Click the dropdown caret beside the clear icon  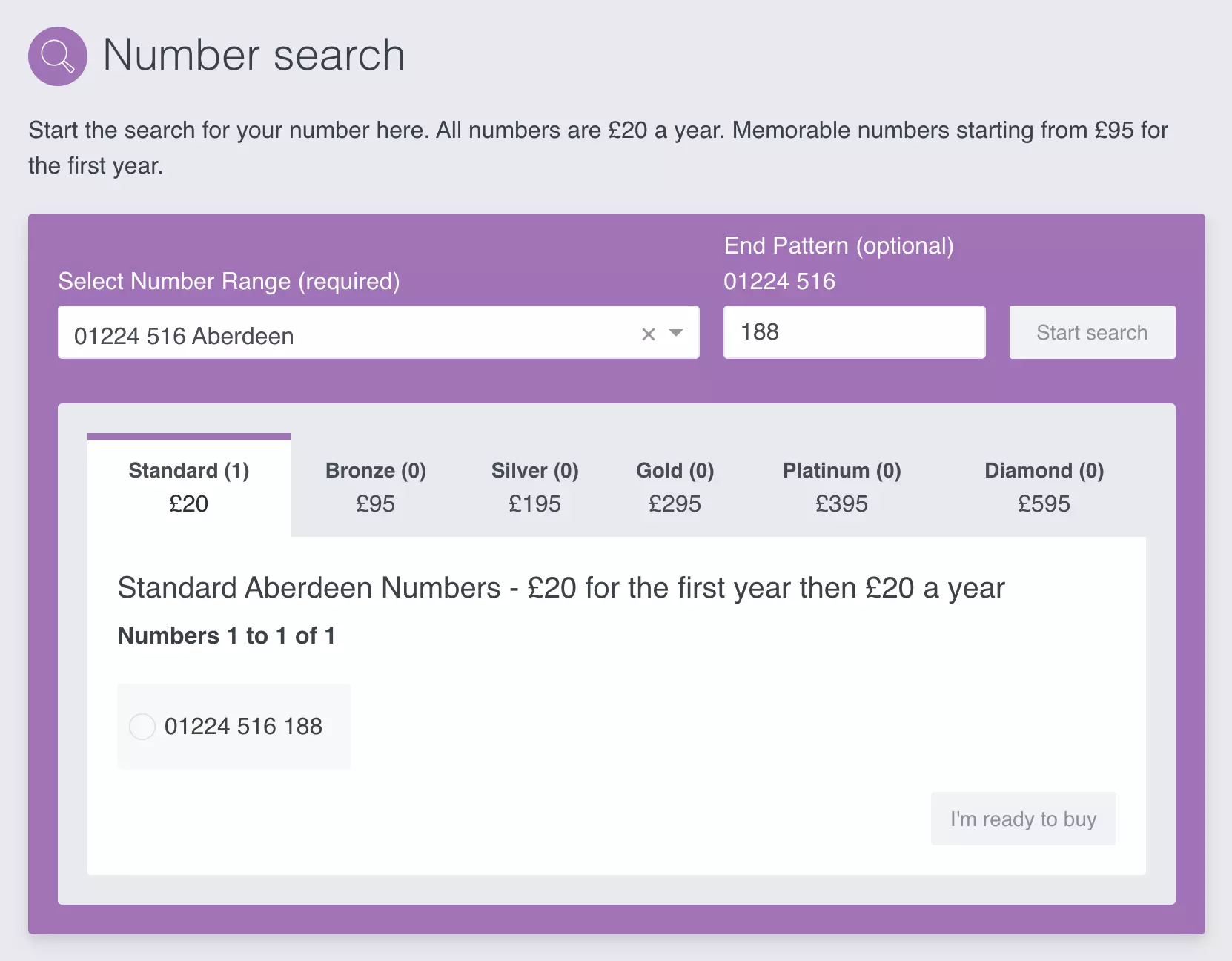tap(675, 334)
